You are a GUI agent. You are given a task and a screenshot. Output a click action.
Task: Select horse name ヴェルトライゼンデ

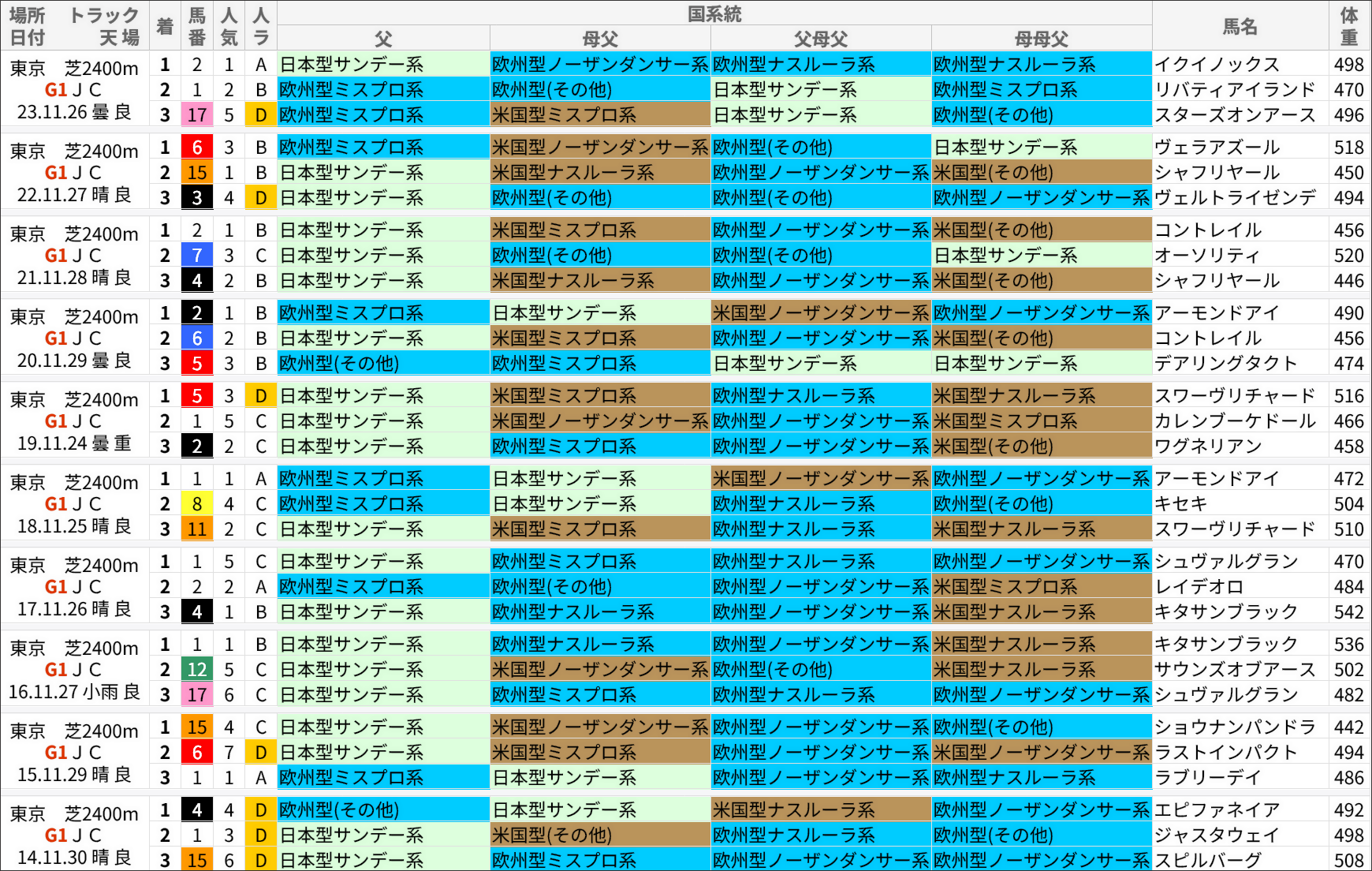pos(1235,198)
